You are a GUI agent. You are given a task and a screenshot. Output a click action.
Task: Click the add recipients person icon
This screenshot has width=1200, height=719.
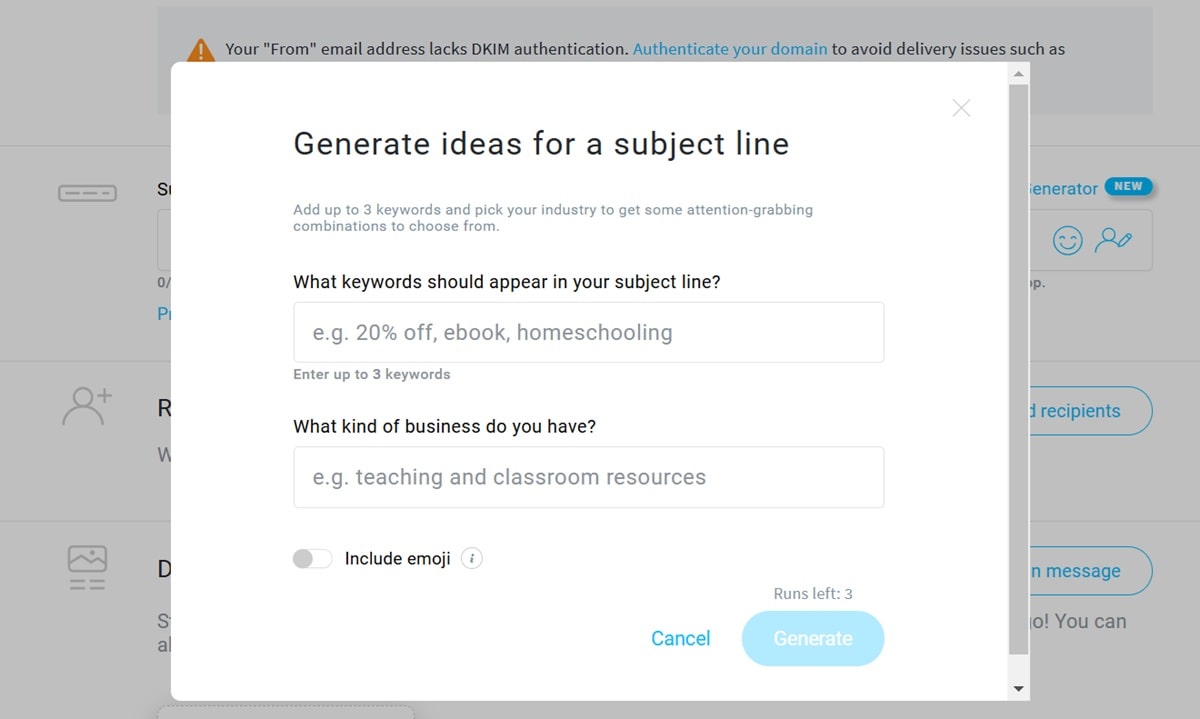87,407
